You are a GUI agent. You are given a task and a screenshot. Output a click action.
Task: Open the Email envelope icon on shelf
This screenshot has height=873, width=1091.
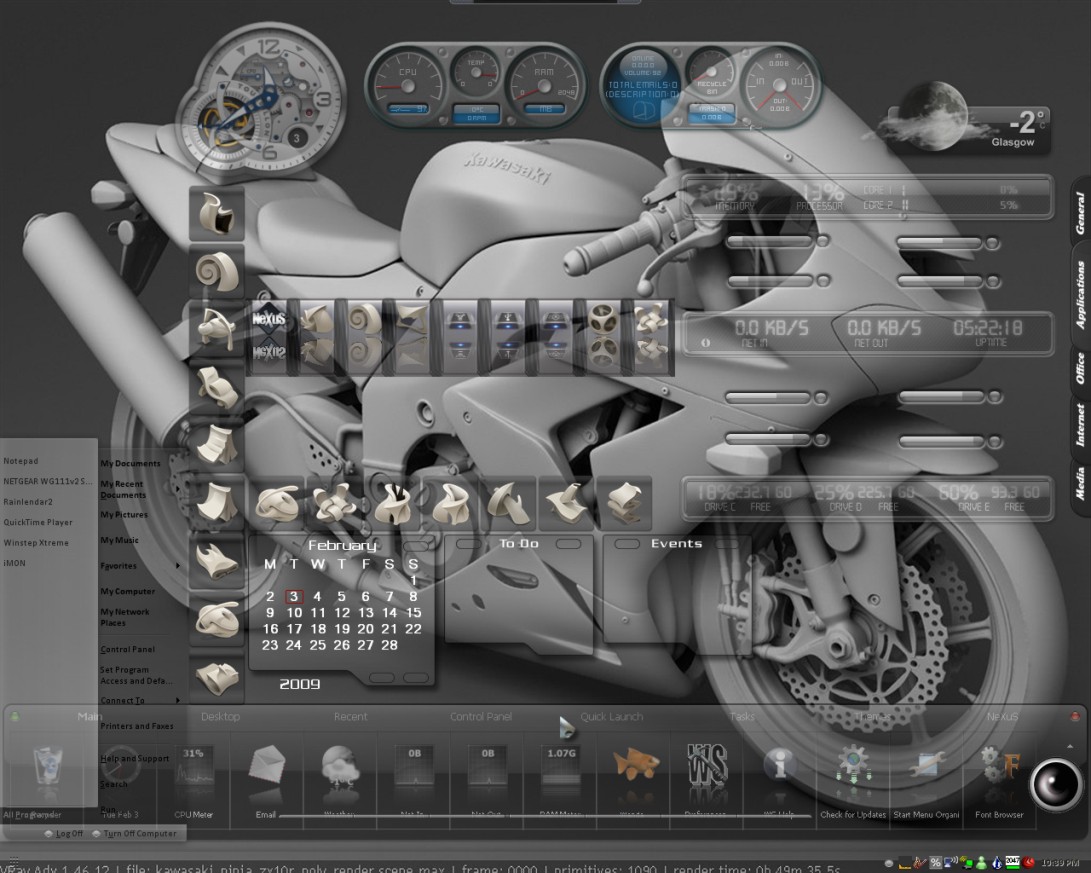(266, 766)
